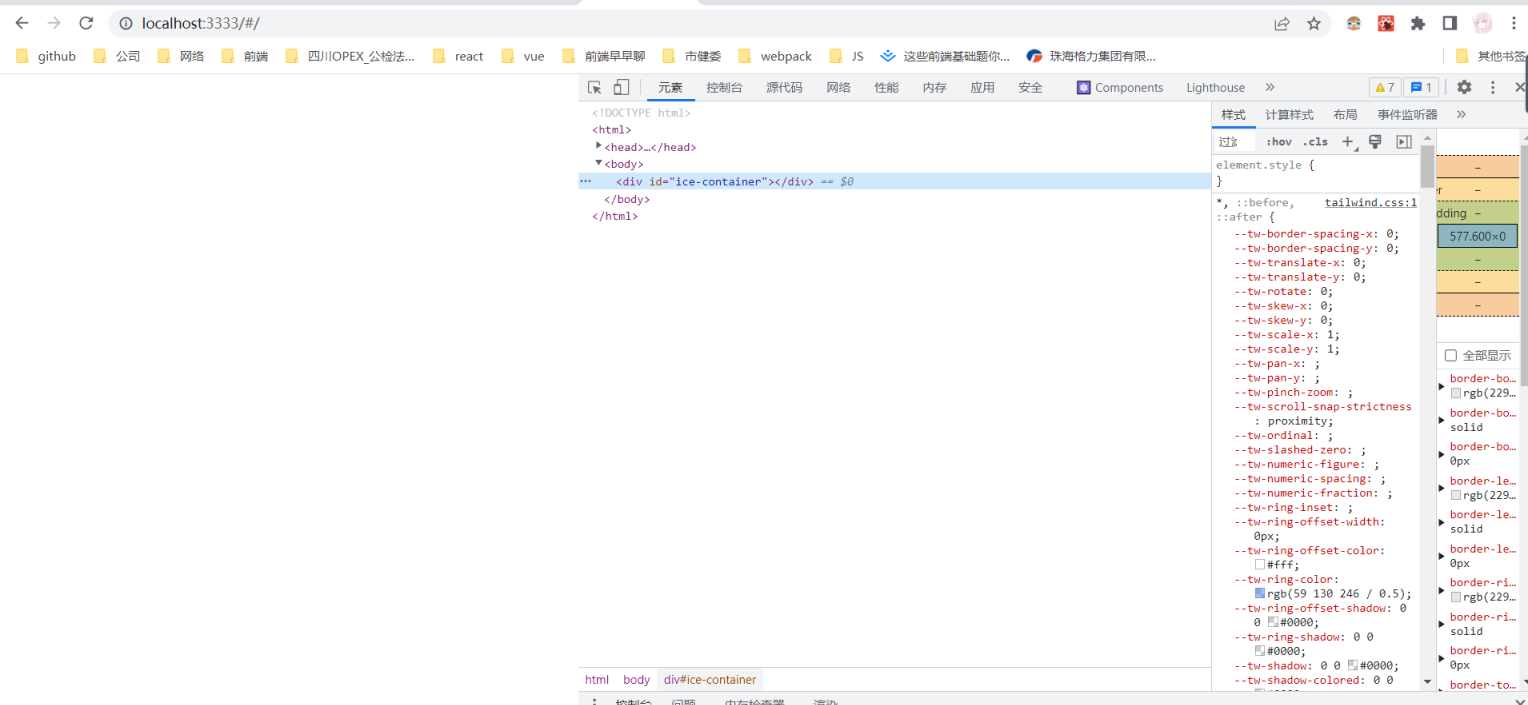This screenshot has height=705, width=1528.
Task: Open the 性能 tab
Action: [x=886, y=87]
